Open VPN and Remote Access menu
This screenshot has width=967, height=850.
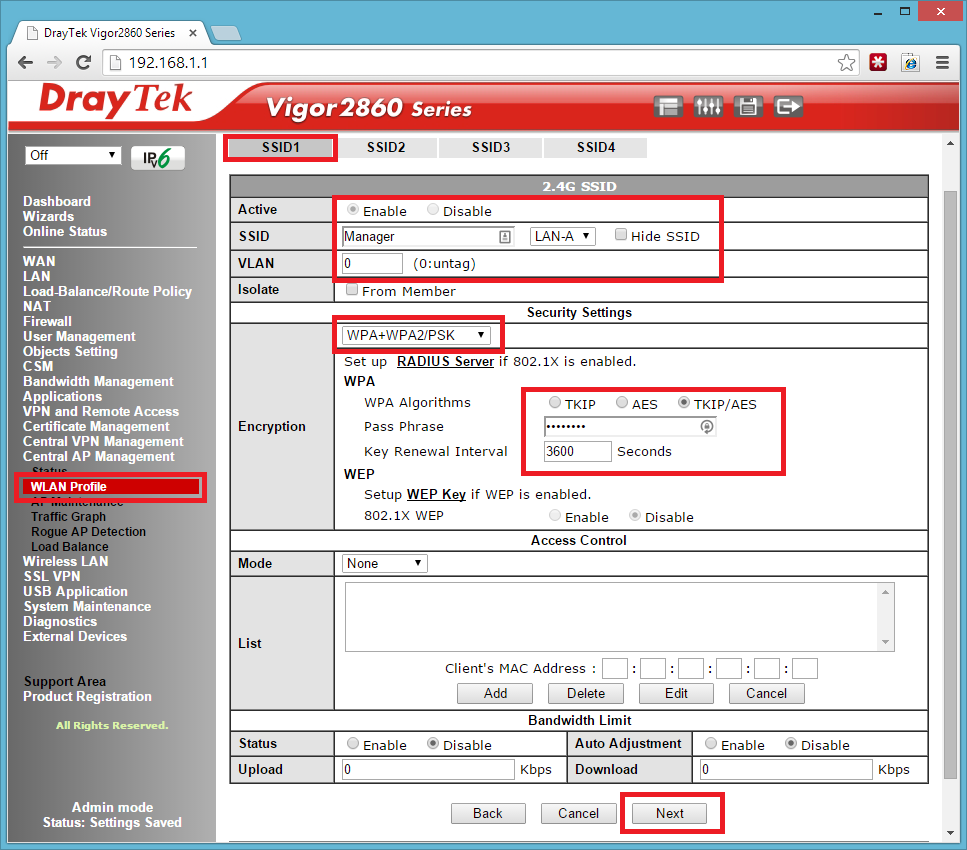[x=101, y=411]
